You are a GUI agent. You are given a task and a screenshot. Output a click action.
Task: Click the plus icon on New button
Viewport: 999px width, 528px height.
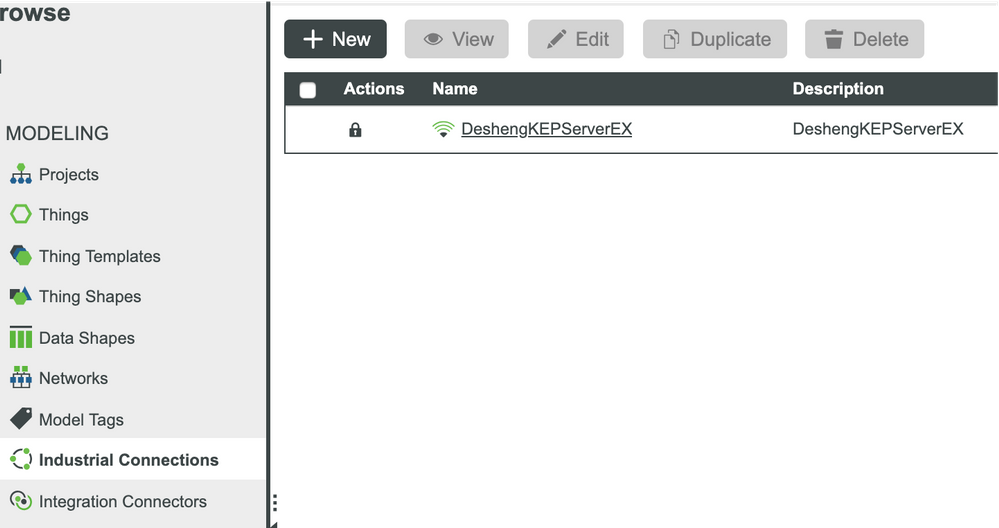point(313,39)
